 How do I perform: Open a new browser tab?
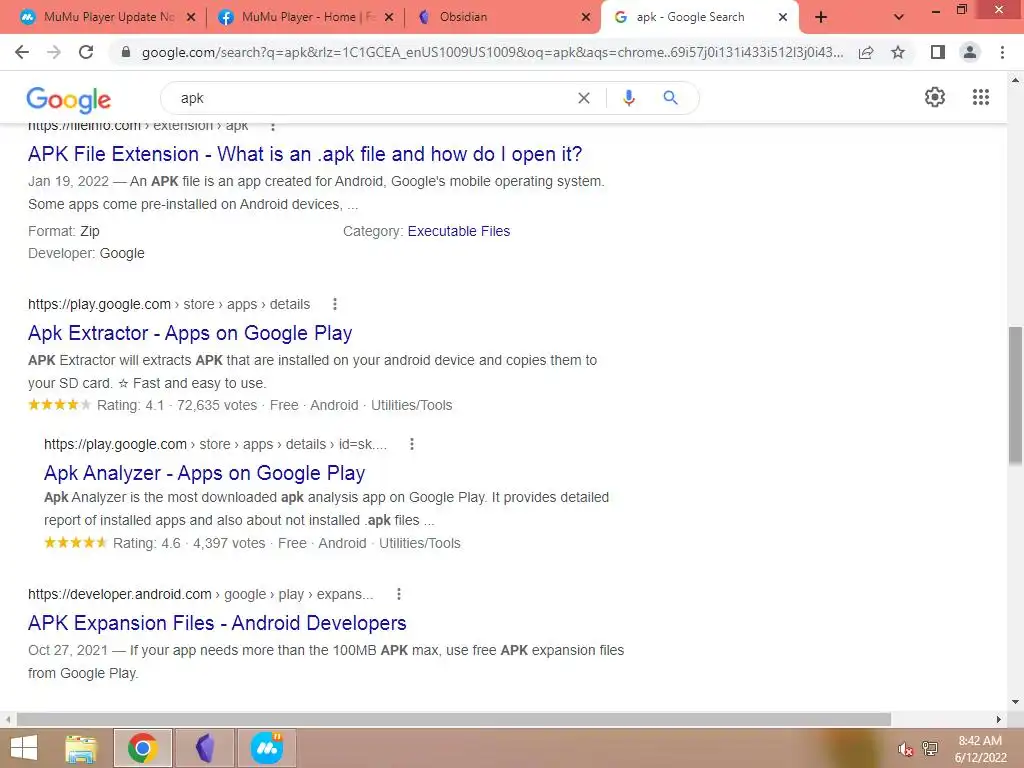click(x=821, y=18)
